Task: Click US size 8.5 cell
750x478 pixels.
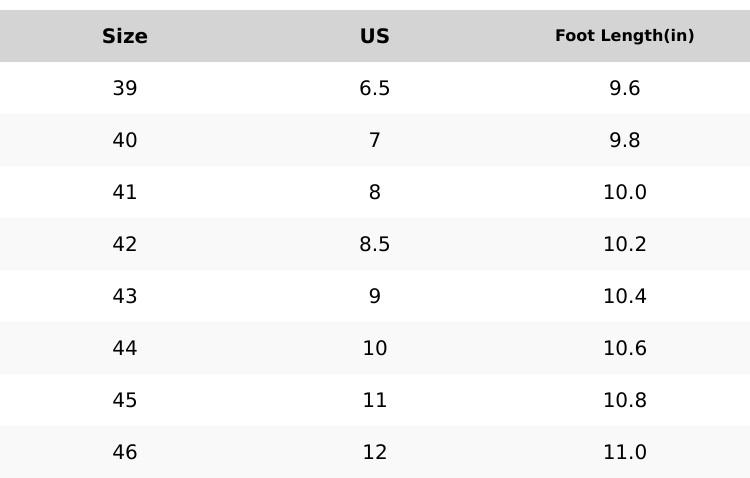Action: pyautogui.click(x=375, y=244)
